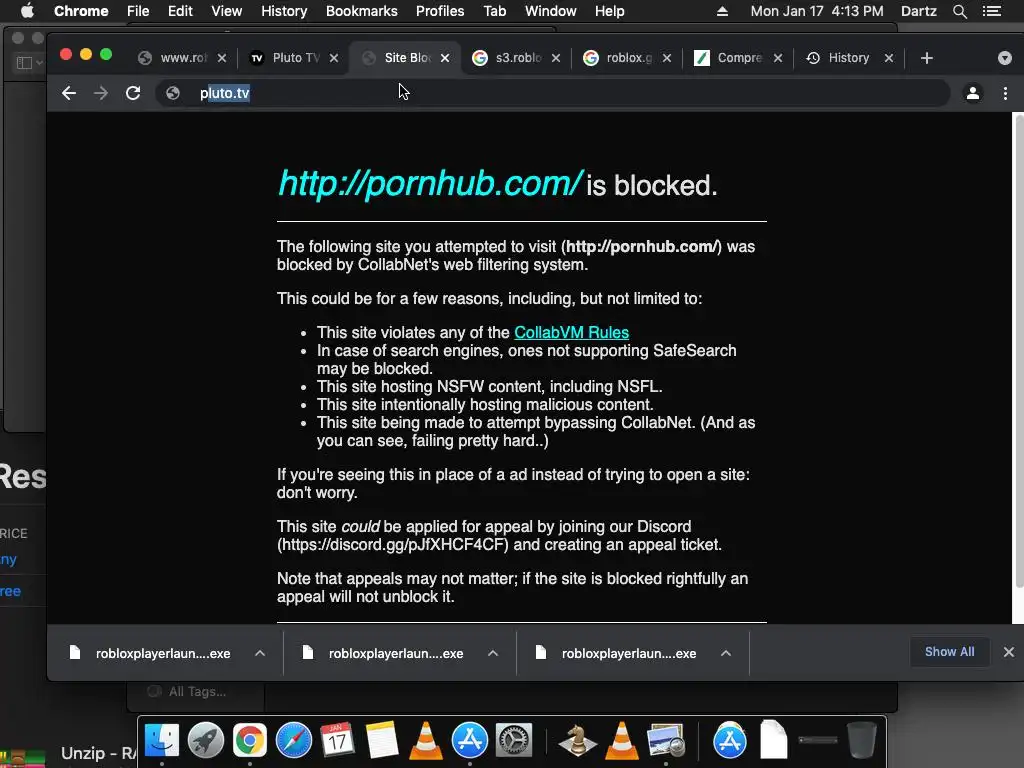Click the Chrome back arrow
Viewport: 1024px width, 768px height.
[x=69, y=93]
